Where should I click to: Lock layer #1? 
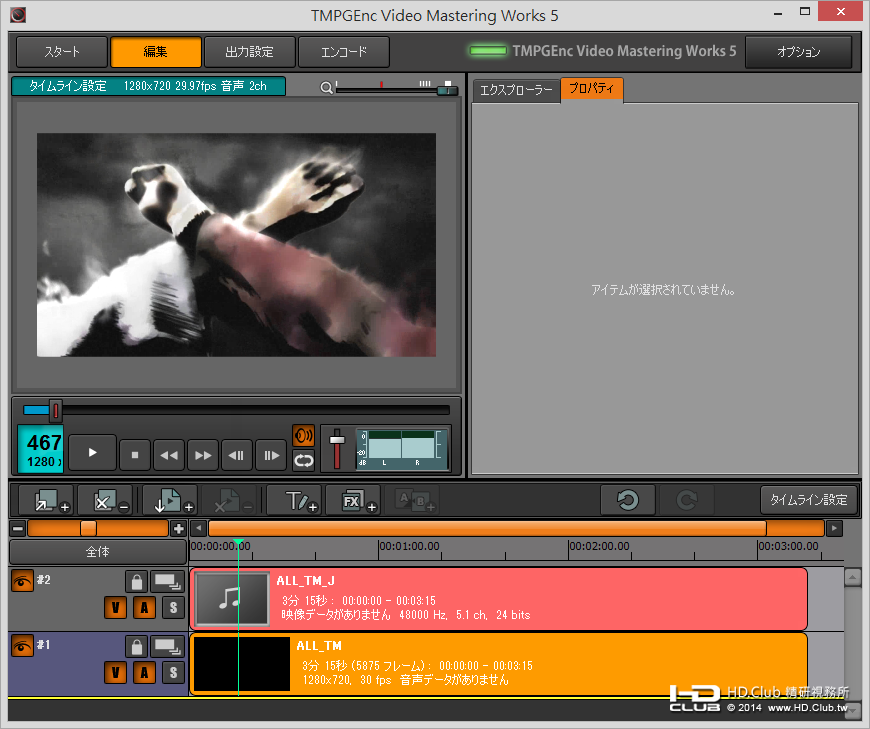tap(136, 647)
